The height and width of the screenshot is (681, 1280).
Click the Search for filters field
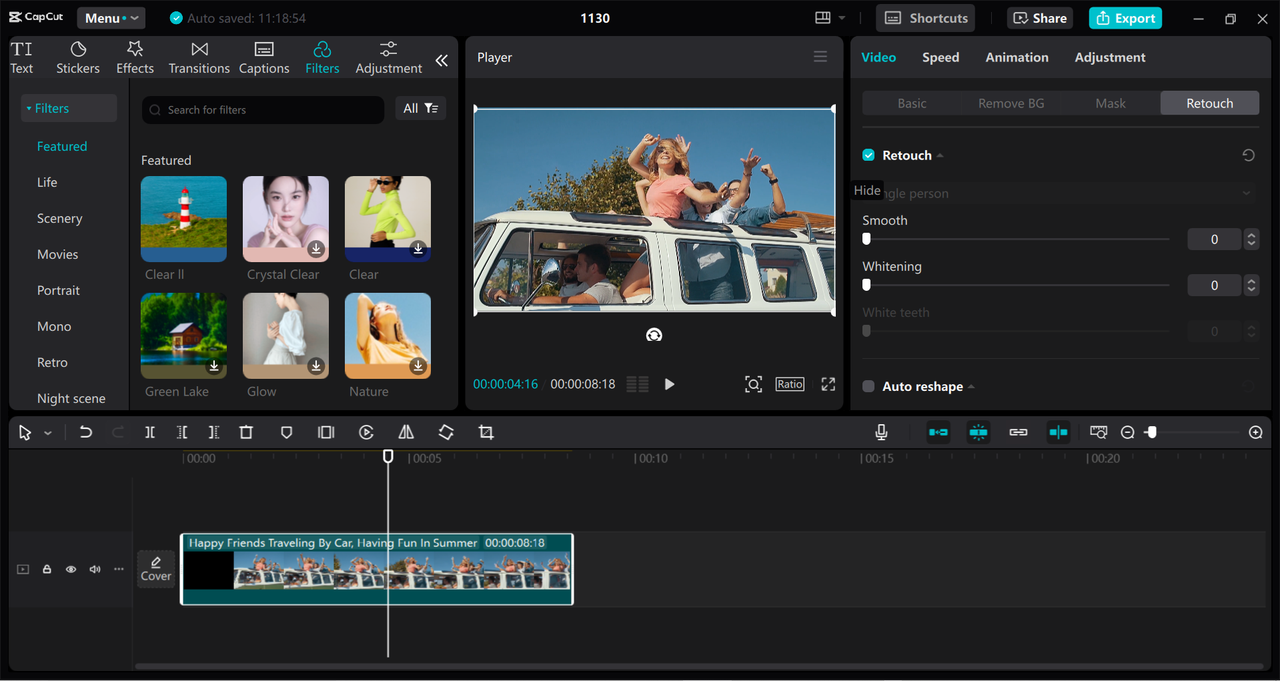pyautogui.click(x=263, y=109)
